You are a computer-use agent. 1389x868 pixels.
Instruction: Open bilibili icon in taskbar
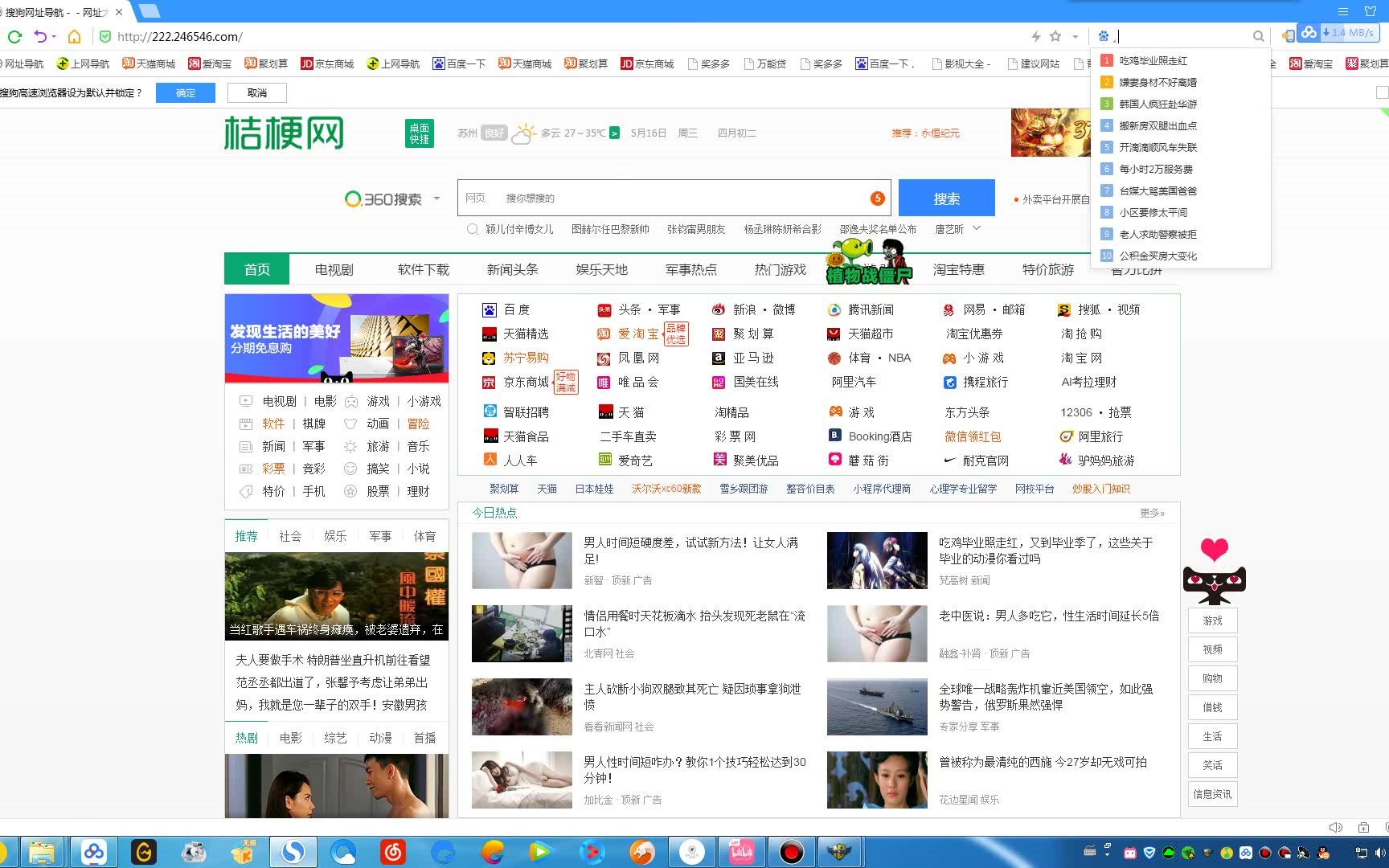tap(741, 851)
